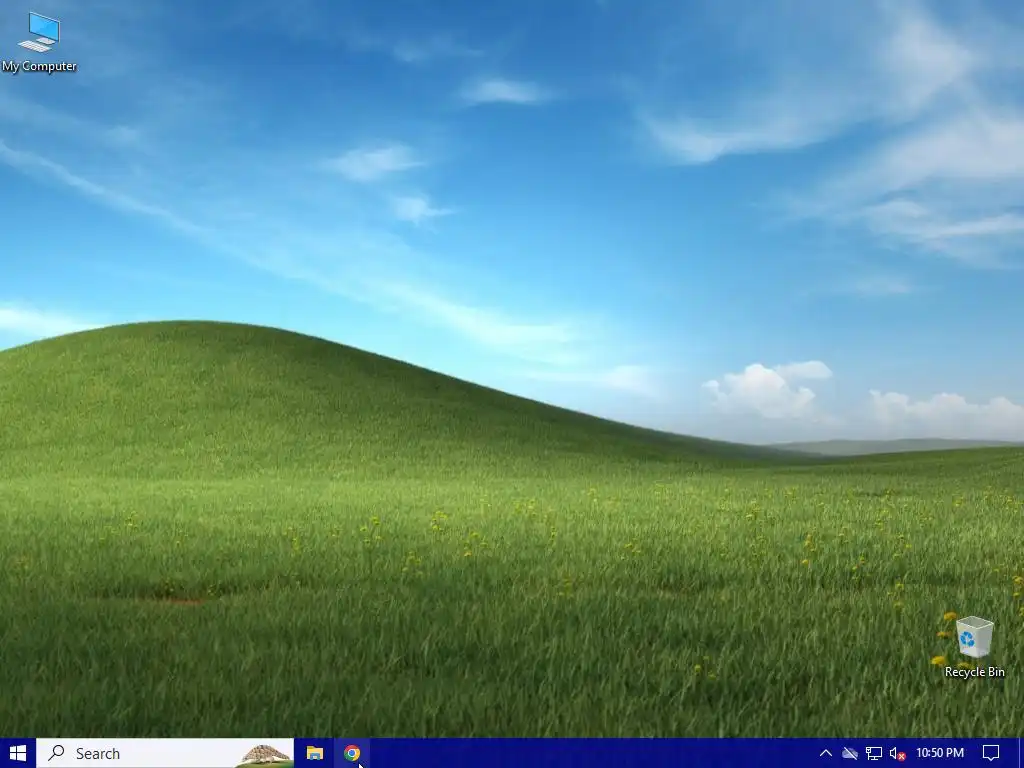The width and height of the screenshot is (1024, 768).
Task: Show hidden system tray icons
Action: click(x=825, y=753)
